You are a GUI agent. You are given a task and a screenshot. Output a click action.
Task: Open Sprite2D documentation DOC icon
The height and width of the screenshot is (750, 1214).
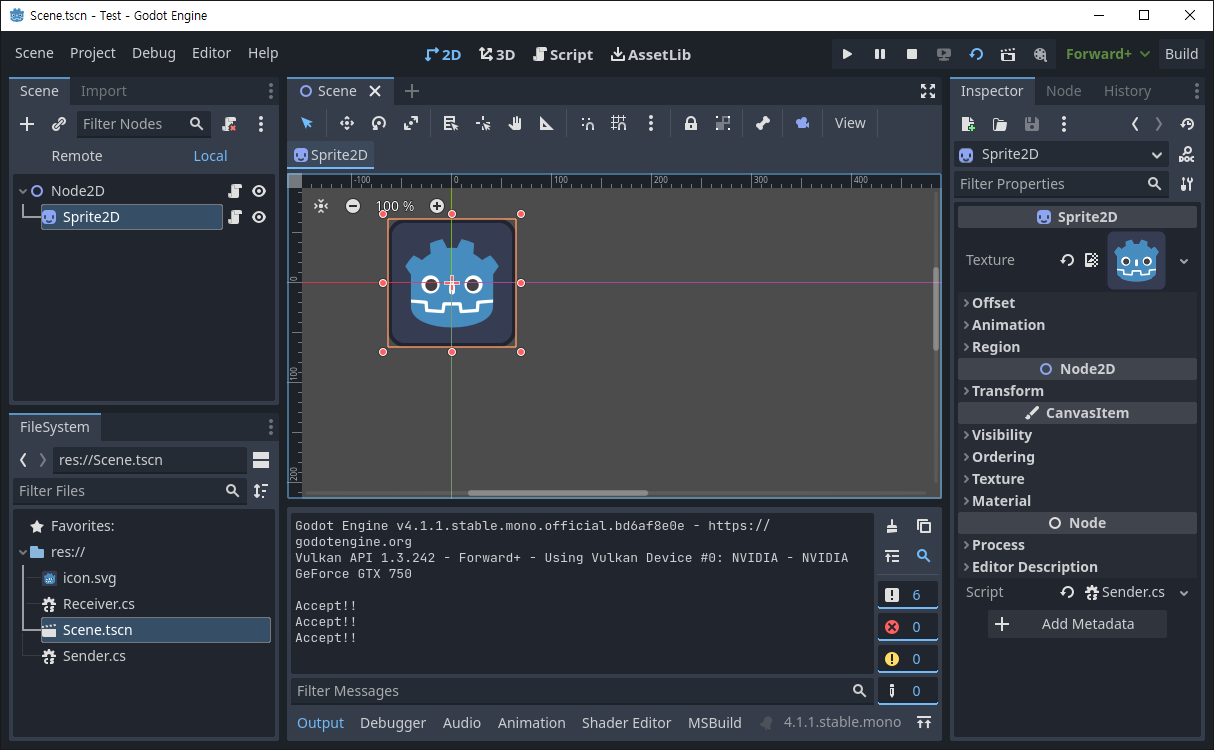tap(1186, 155)
